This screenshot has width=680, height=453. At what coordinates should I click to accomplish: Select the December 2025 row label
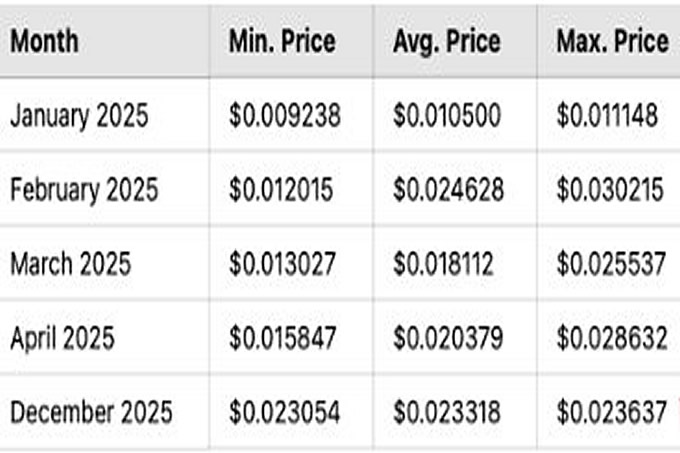[91, 412]
